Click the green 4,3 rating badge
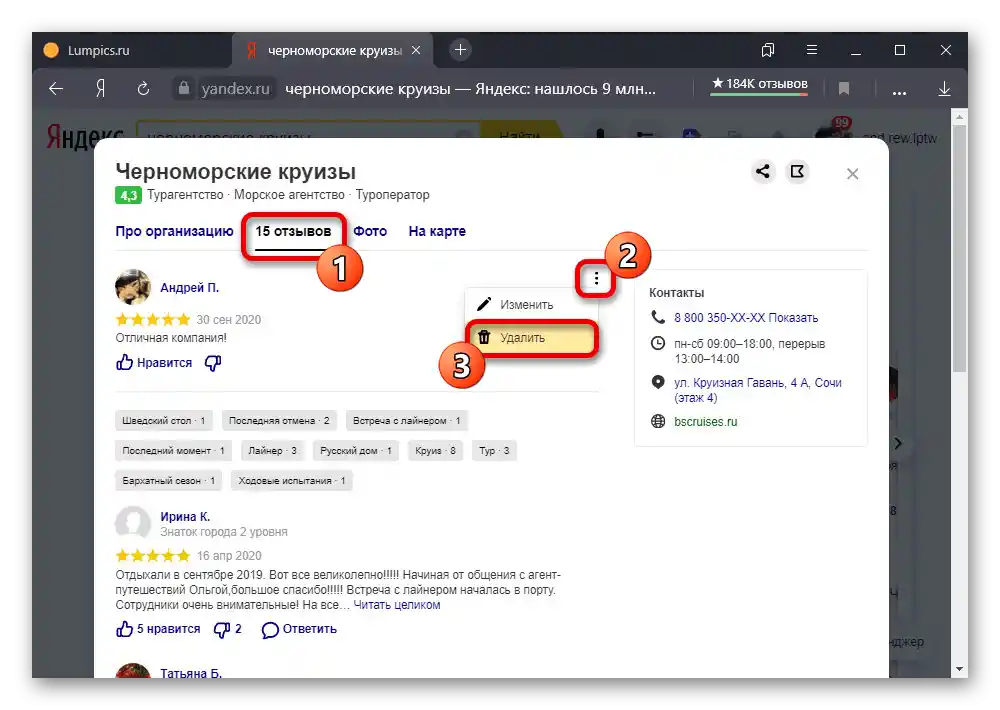 128,195
